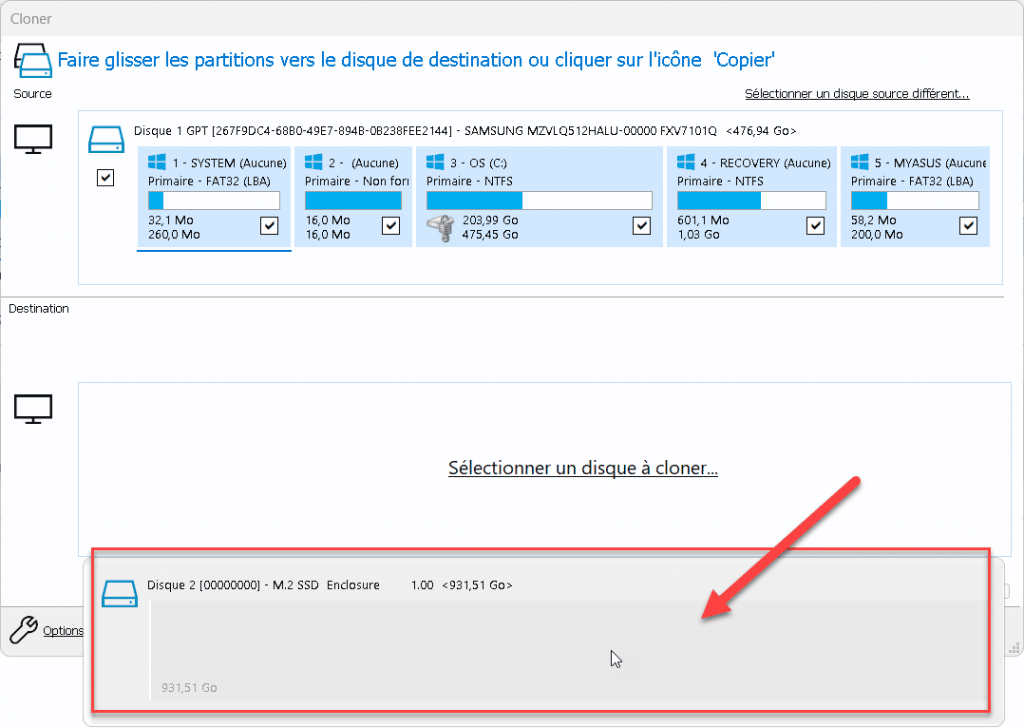
Task: Toggle the SYSTEM partition checkbox
Action: click(x=268, y=226)
